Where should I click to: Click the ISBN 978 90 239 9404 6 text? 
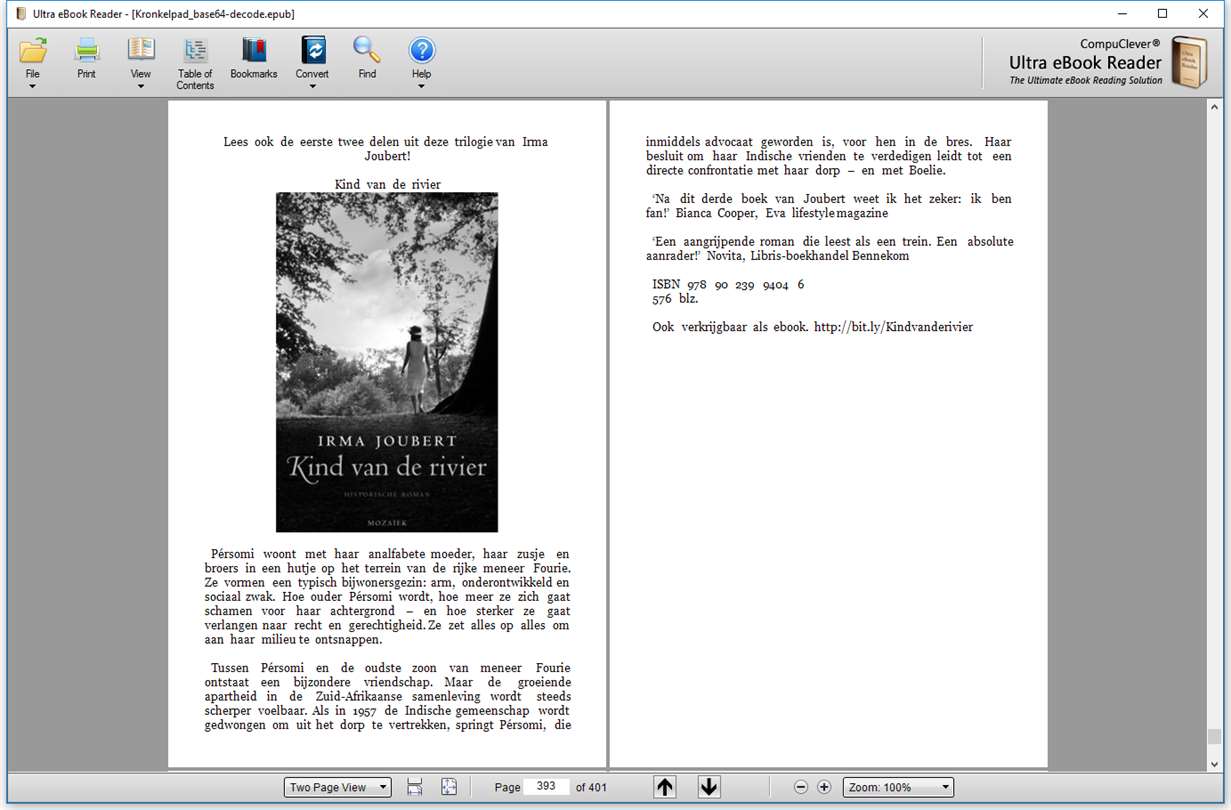[728, 285]
